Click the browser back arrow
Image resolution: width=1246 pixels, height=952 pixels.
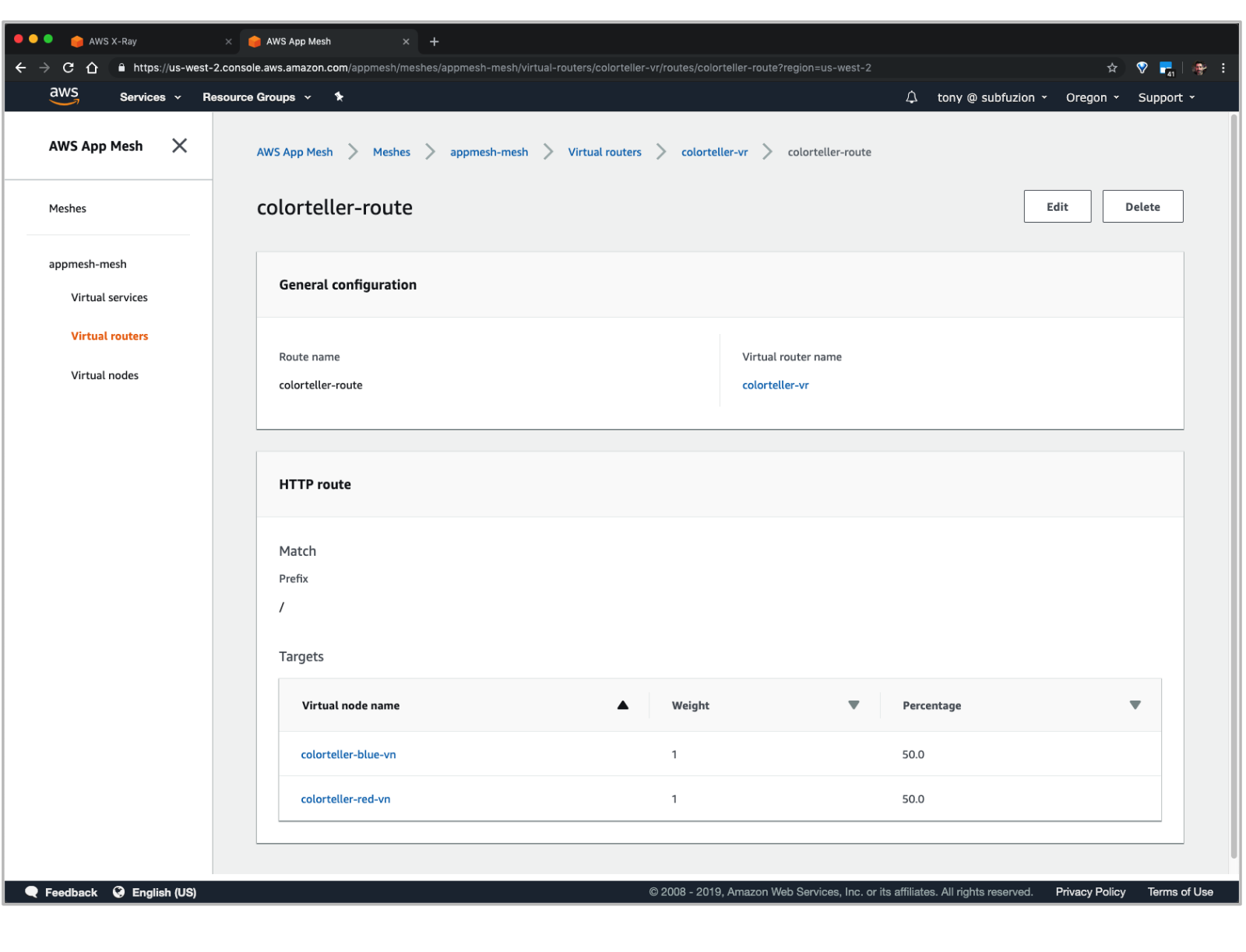click(21, 68)
